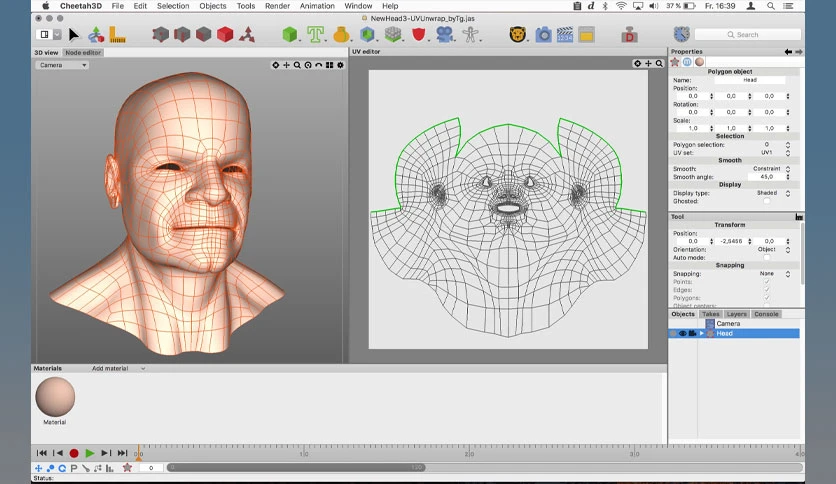Open the orange vase creator objects menu
Image resolution: width=836 pixels, height=484 pixels.
pos(341,35)
